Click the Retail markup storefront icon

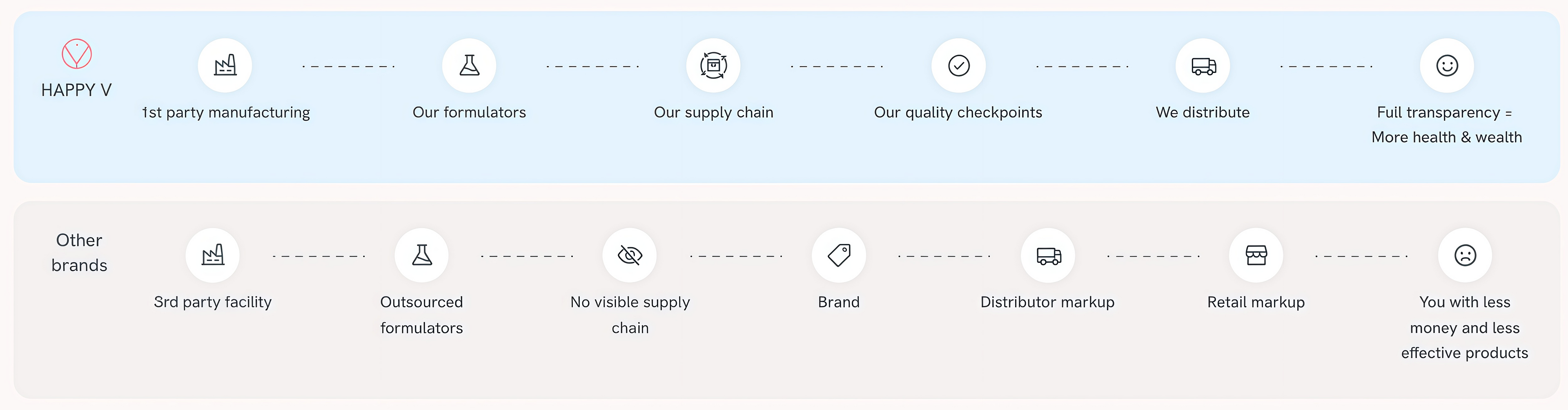[1256, 255]
